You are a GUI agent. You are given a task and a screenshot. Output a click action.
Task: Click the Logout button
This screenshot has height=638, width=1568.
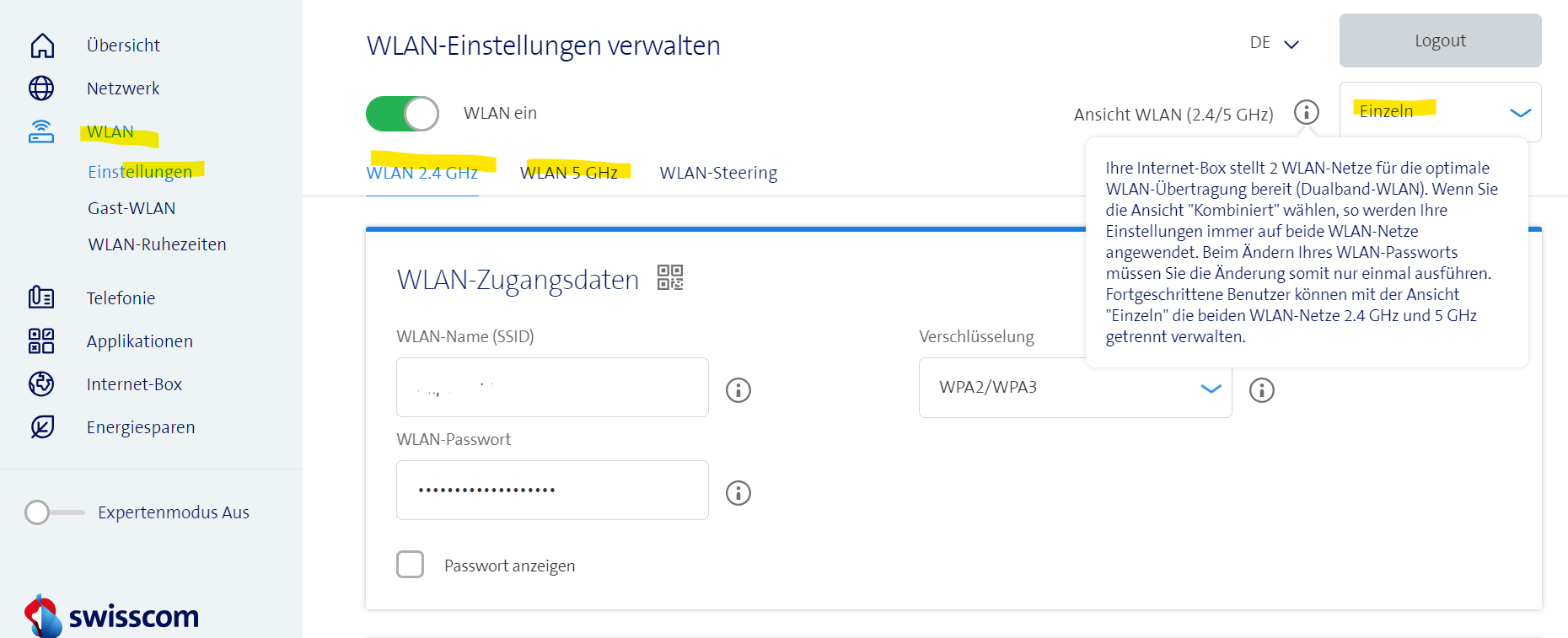1440,40
